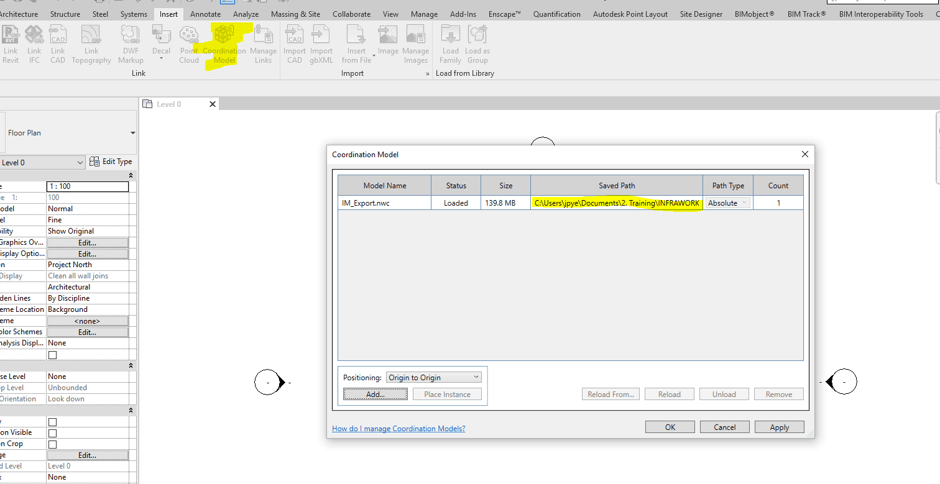Collapse the Properties group chevron above Crop View

pos(131,410)
